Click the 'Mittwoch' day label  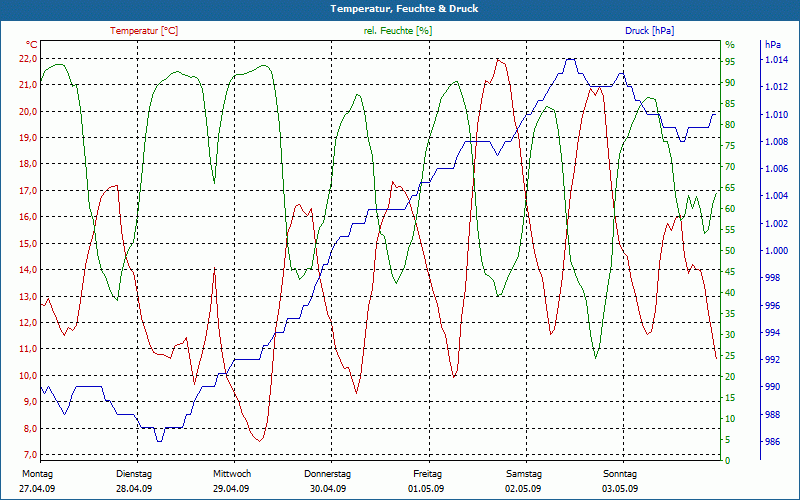tap(232, 474)
